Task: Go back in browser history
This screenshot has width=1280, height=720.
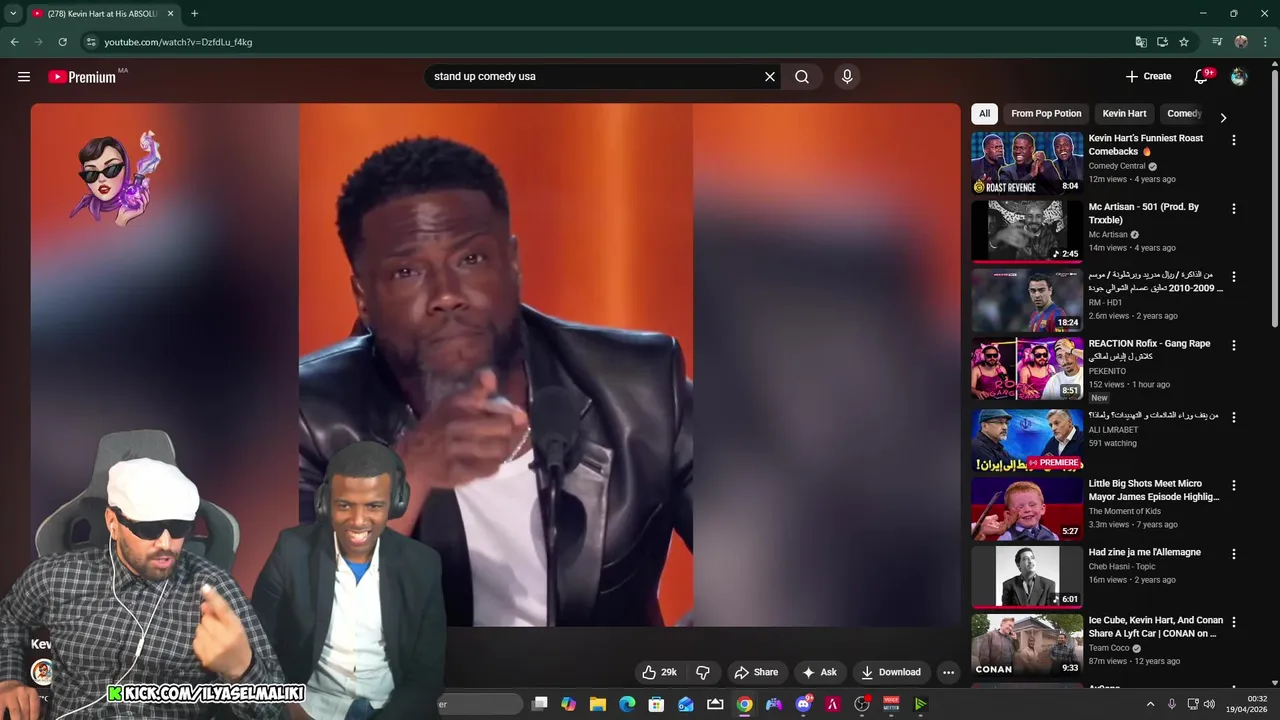Action: (14, 42)
